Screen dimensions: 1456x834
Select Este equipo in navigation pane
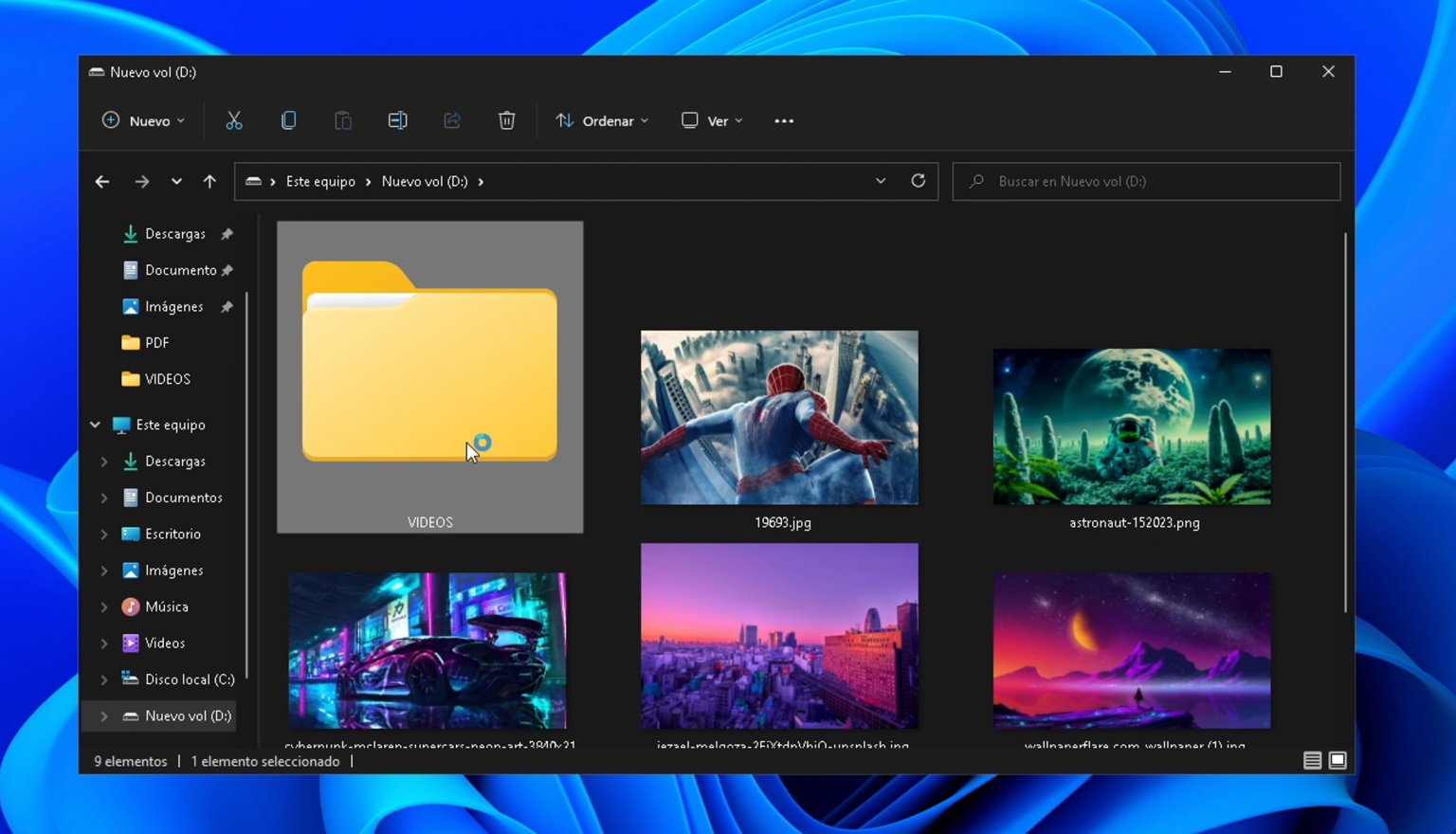click(x=158, y=425)
